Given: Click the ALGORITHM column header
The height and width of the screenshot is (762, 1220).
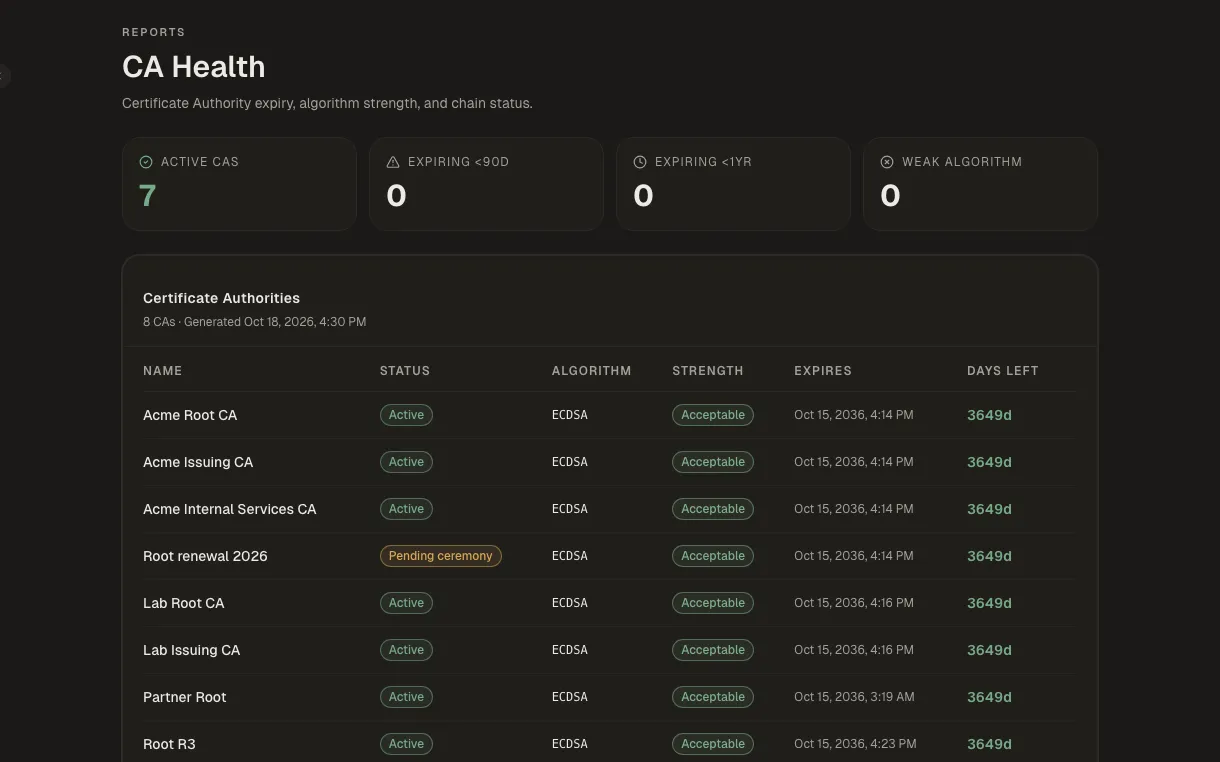Looking at the screenshot, I should tap(592, 371).
